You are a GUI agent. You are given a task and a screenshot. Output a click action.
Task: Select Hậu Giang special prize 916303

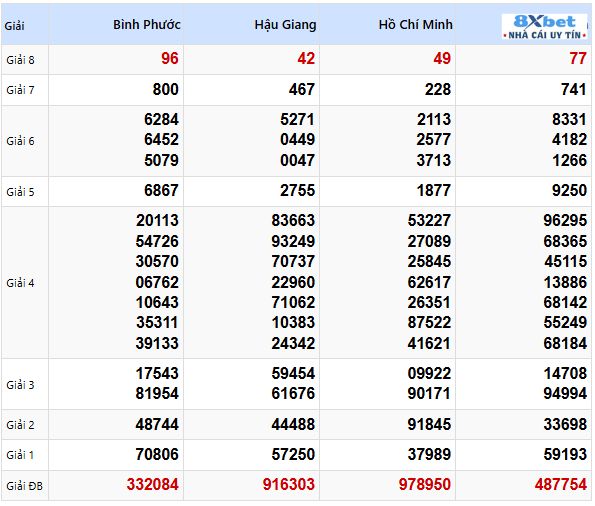288,484
